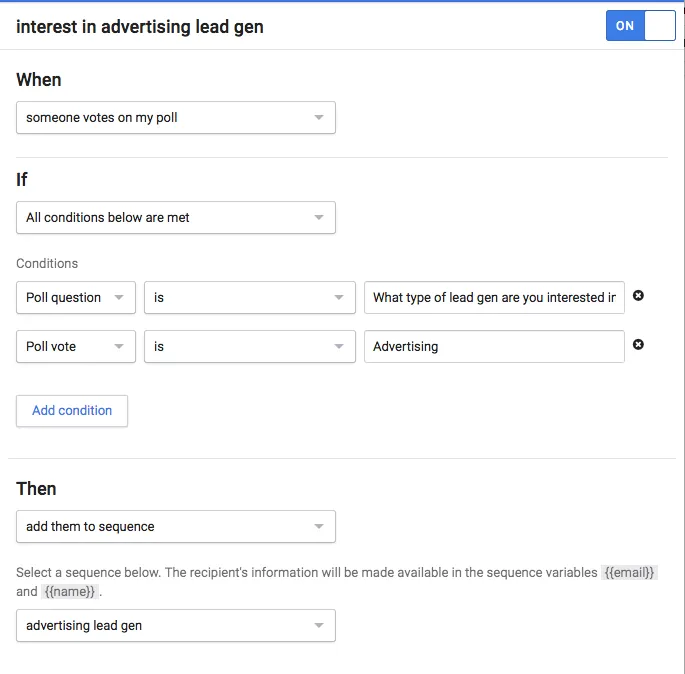The width and height of the screenshot is (685, 674).
Task: Expand the 'All conditions below are met' dropdown
Action: pyautogui.click(x=176, y=218)
